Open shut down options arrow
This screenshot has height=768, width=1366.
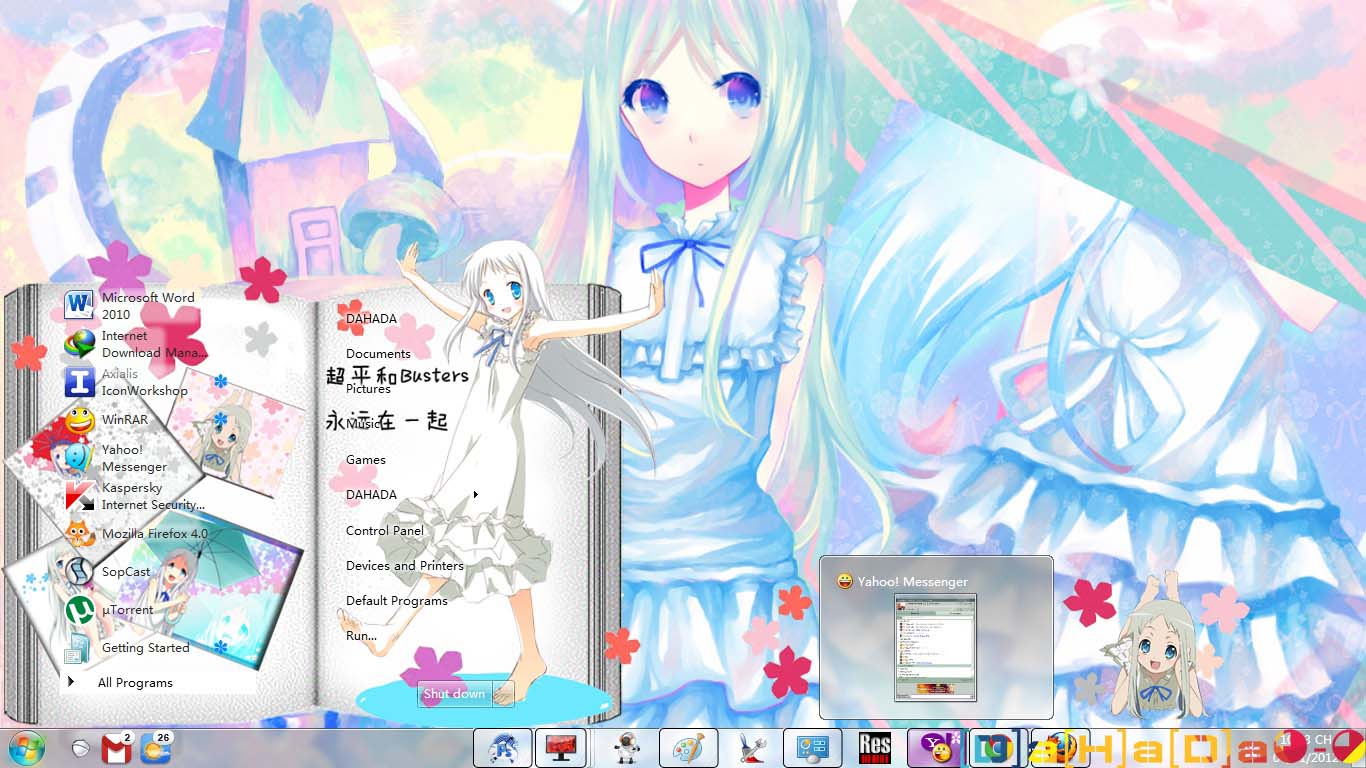coord(504,694)
